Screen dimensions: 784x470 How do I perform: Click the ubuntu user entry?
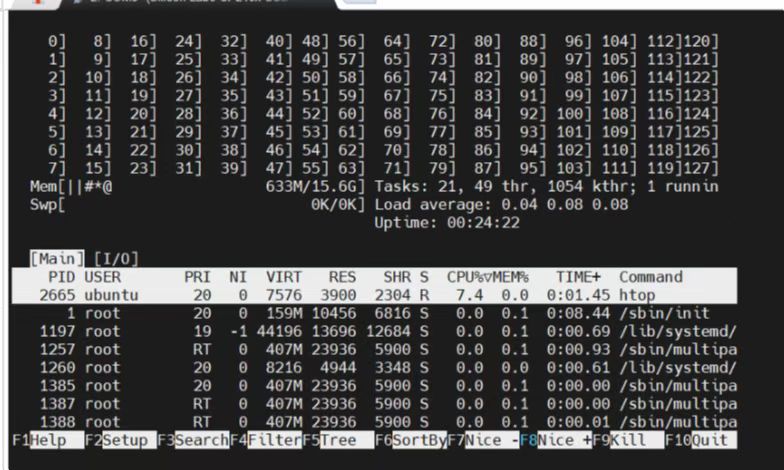pos(112,295)
